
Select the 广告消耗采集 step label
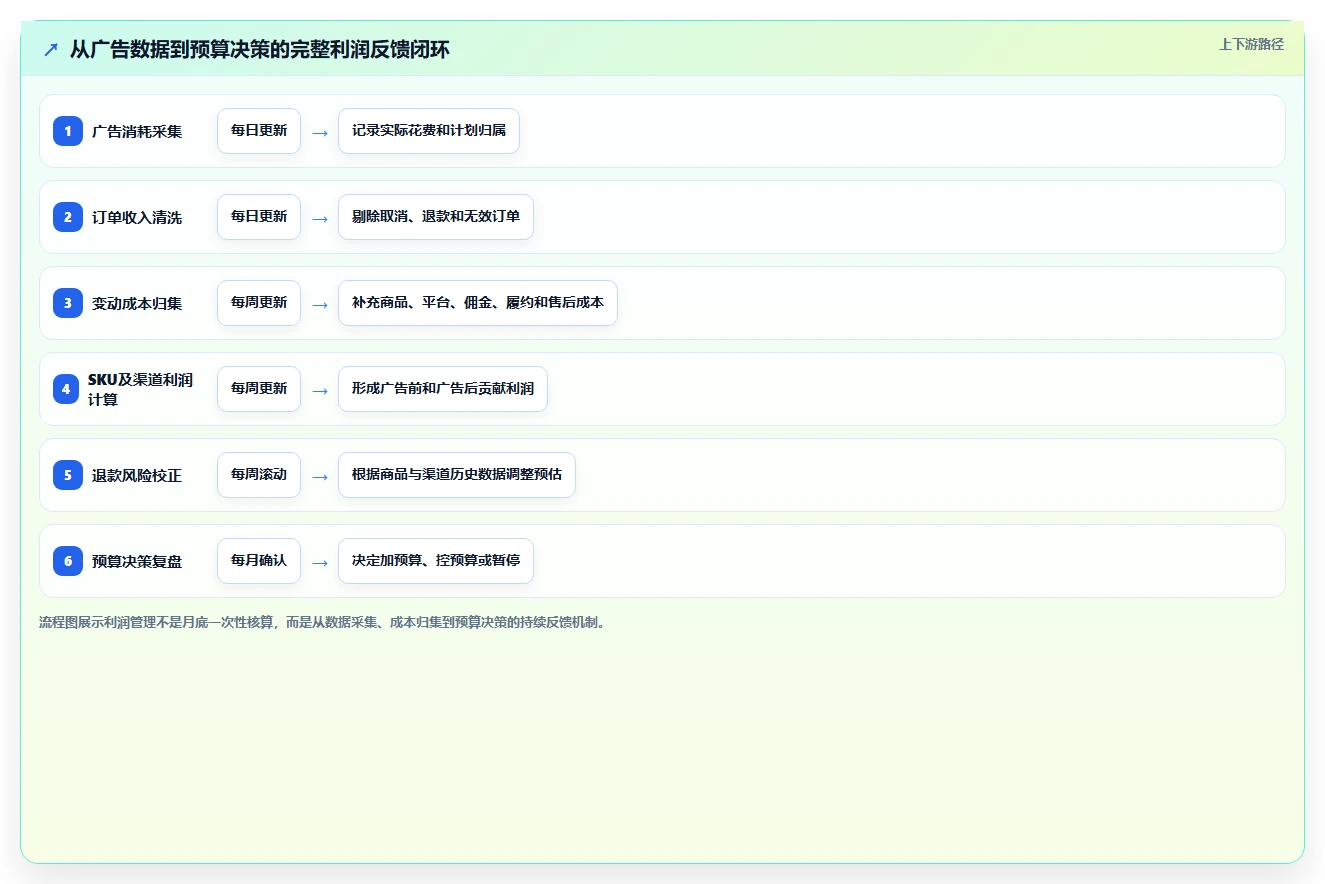pyautogui.click(x=137, y=131)
